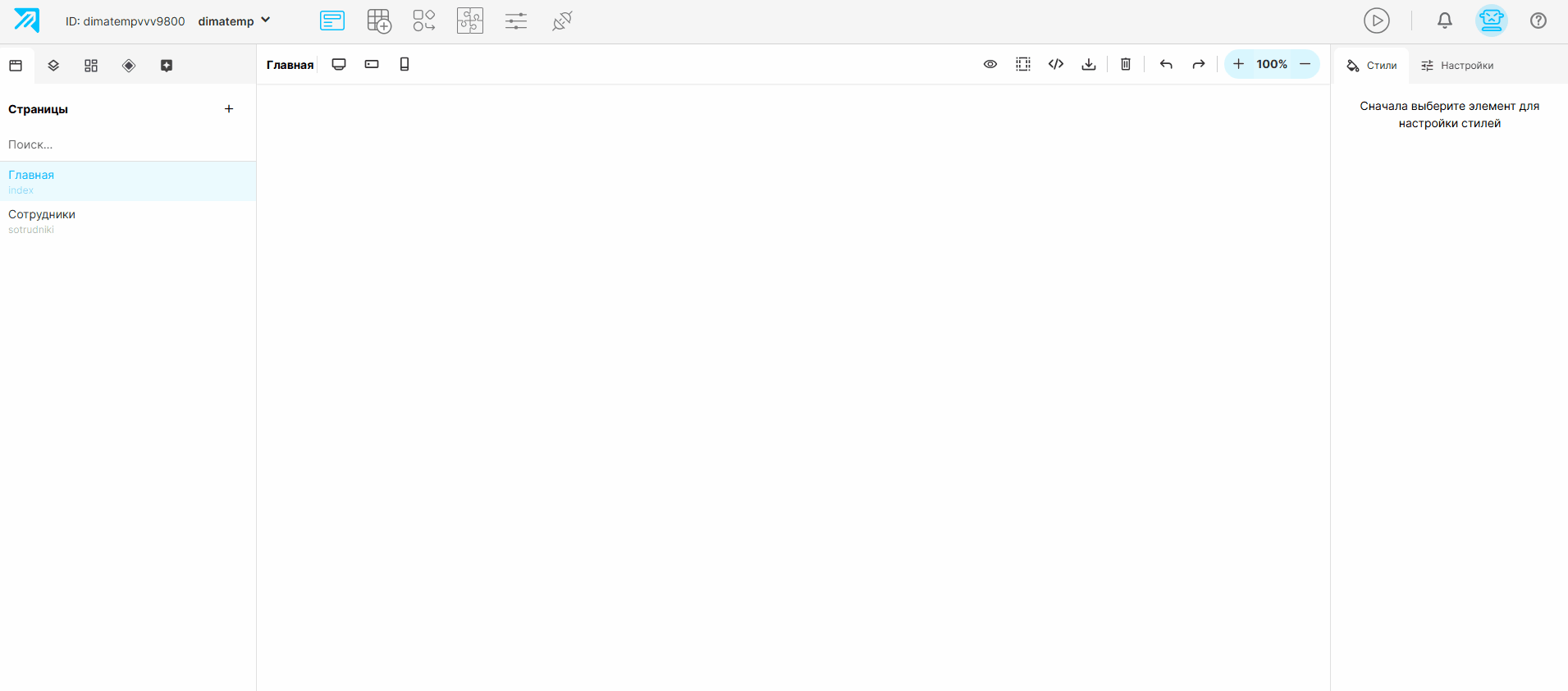Open the puzzle-piece plugins icon
The height and width of the screenshot is (691, 1568).
(470, 21)
